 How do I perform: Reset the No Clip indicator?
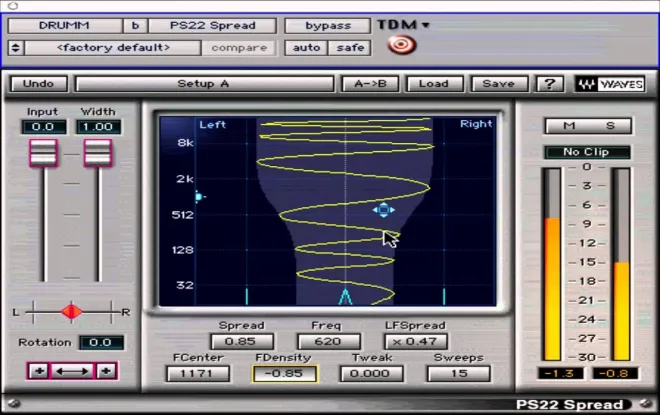587,152
